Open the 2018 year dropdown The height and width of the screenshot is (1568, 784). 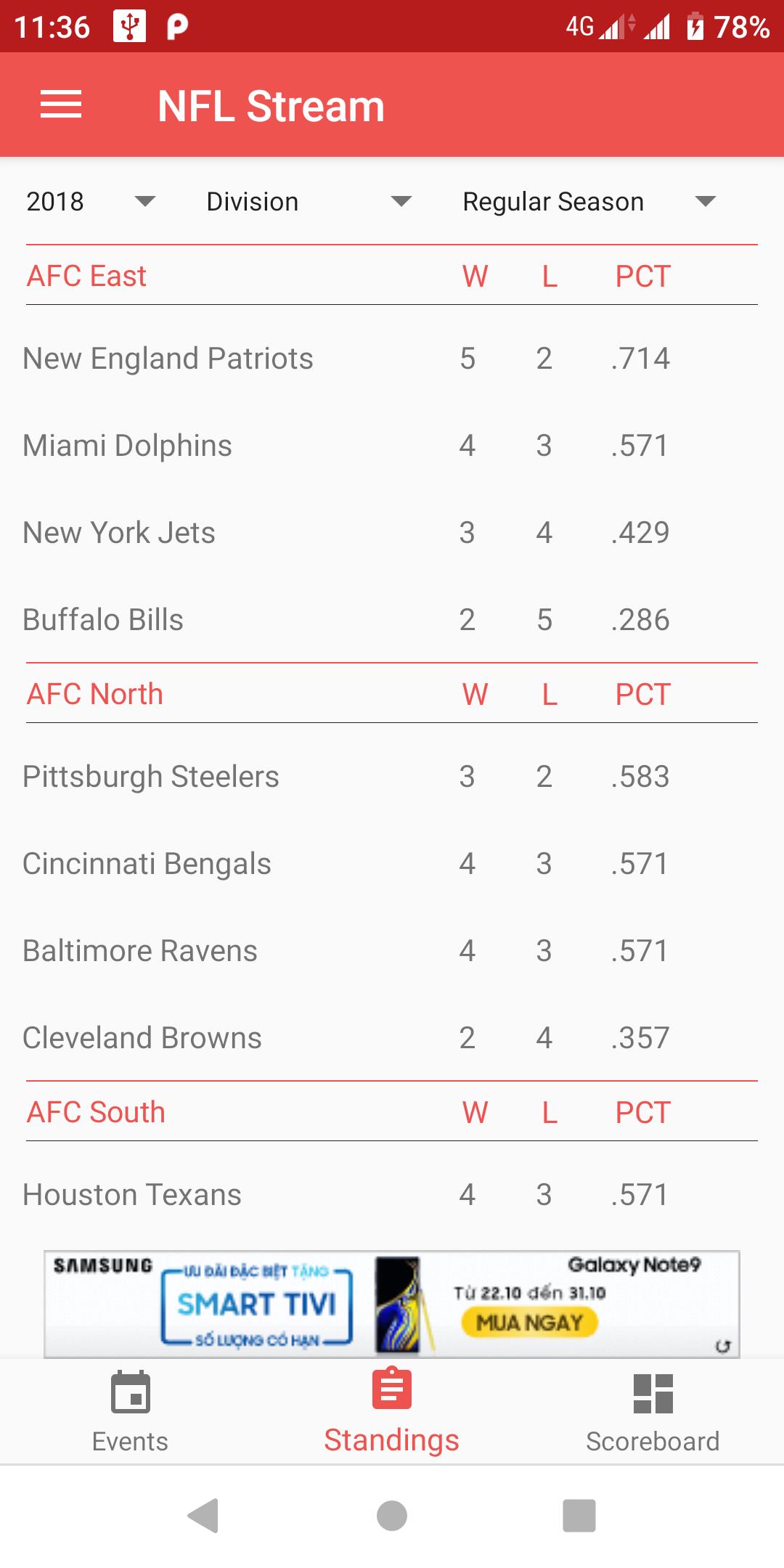click(91, 201)
